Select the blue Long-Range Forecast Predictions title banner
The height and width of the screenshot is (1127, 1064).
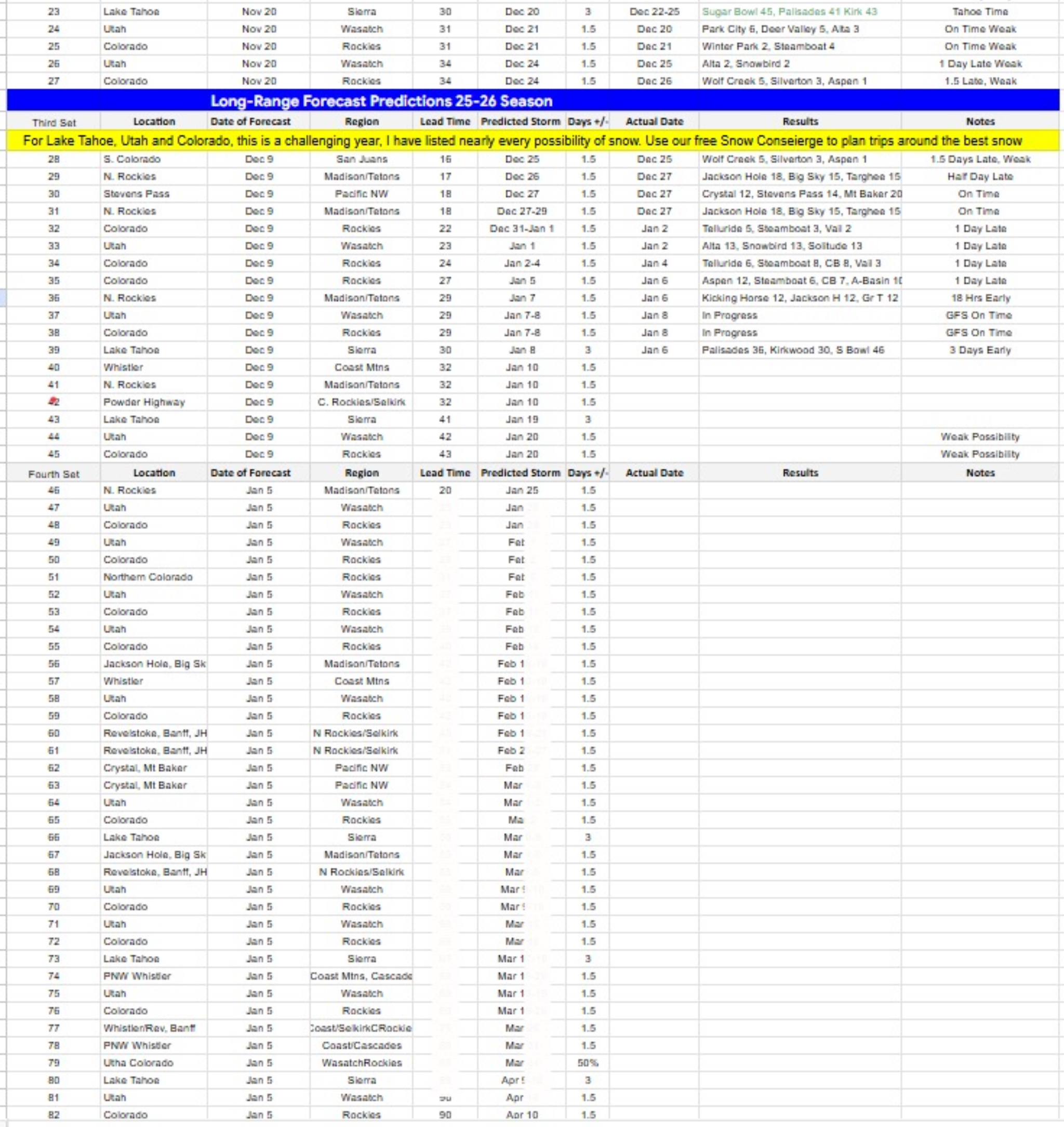coord(381,101)
